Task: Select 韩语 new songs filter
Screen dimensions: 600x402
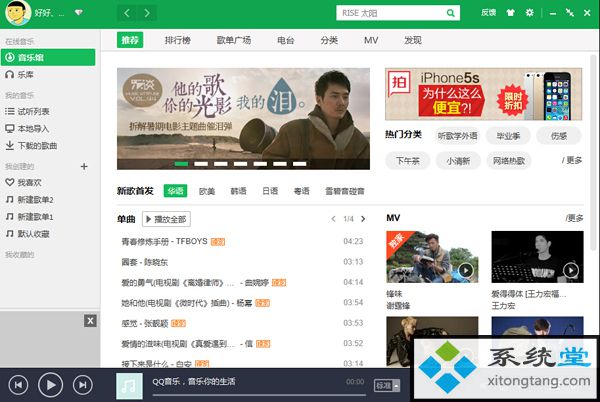Action: [238, 191]
